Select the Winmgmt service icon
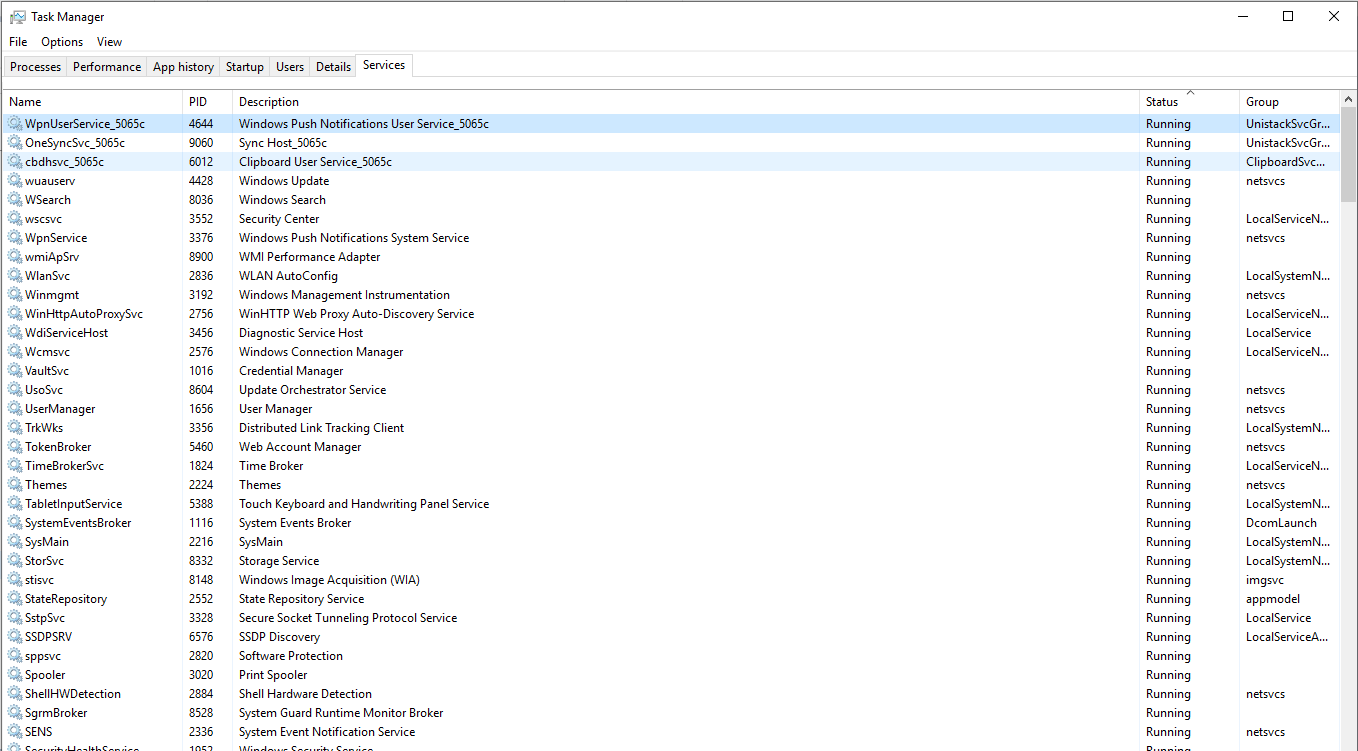1358x751 pixels. pos(15,295)
